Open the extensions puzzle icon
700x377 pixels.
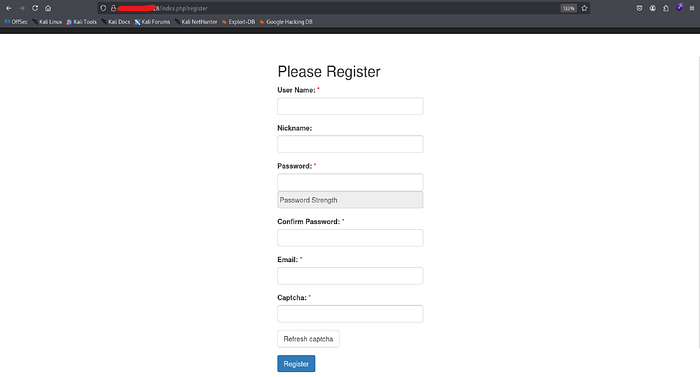tap(666, 8)
